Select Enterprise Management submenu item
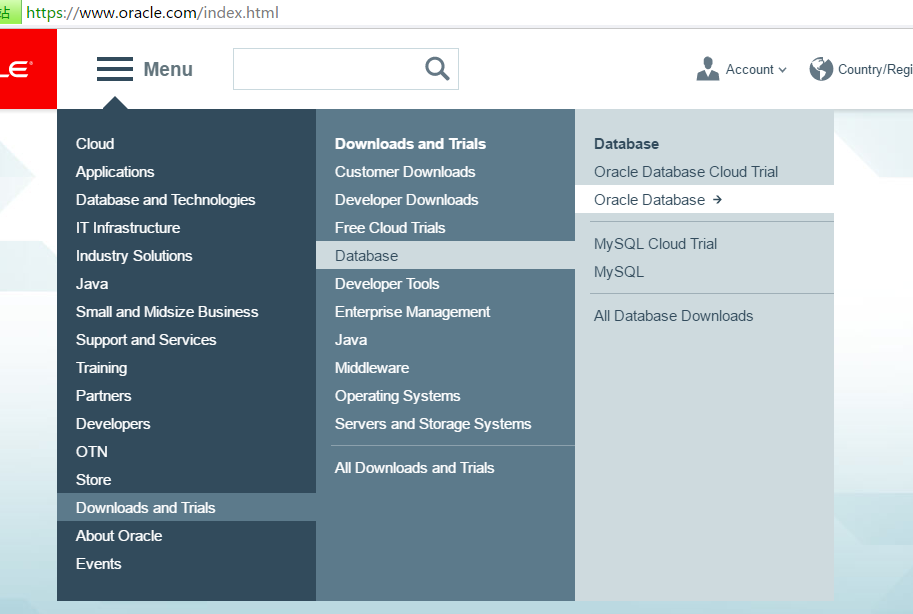The width and height of the screenshot is (913, 614). coord(412,312)
